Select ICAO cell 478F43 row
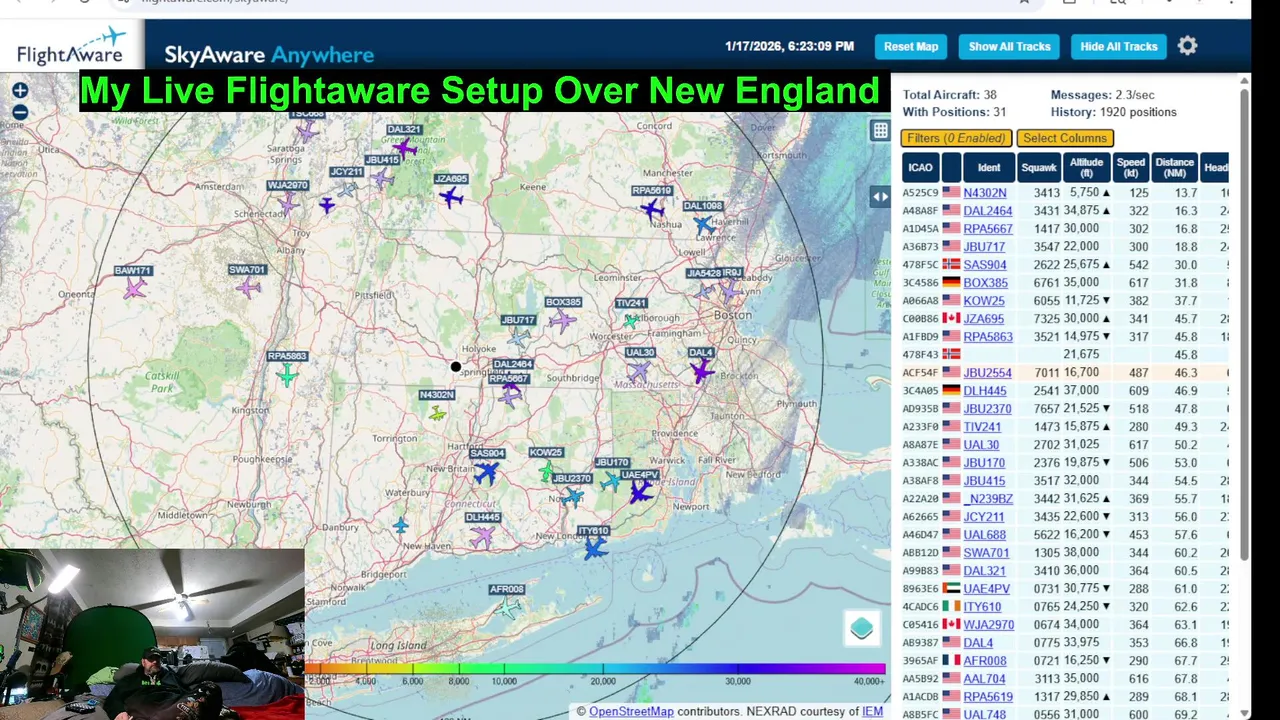This screenshot has width=1280, height=720. (x=920, y=355)
